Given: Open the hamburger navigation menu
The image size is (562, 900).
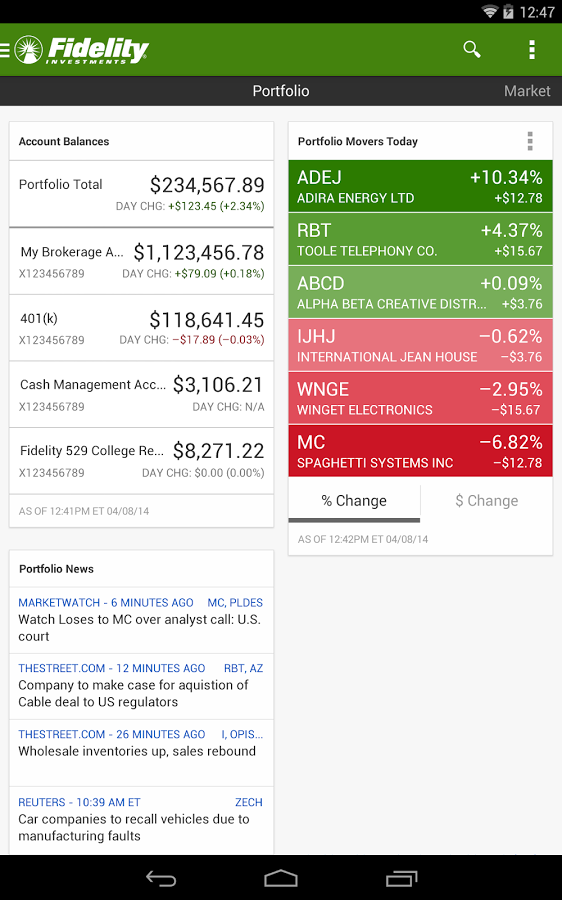Looking at the screenshot, I should pos(5,50).
